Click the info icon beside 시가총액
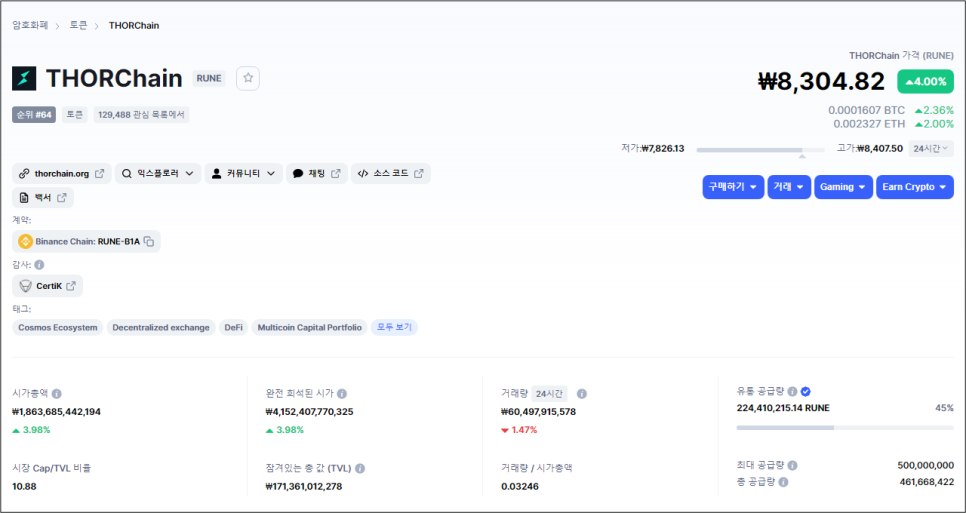Image resolution: width=966 pixels, height=513 pixels. pos(57,394)
